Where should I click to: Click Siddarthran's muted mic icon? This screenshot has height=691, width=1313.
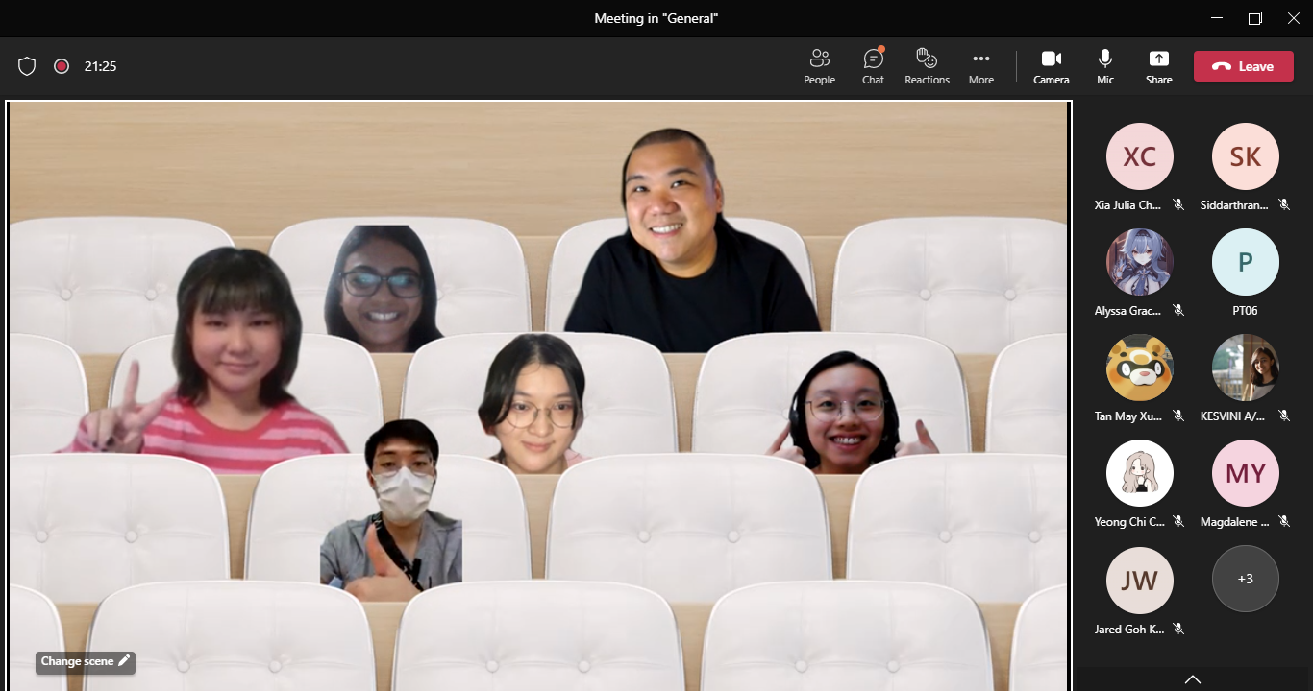pos(1285,205)
